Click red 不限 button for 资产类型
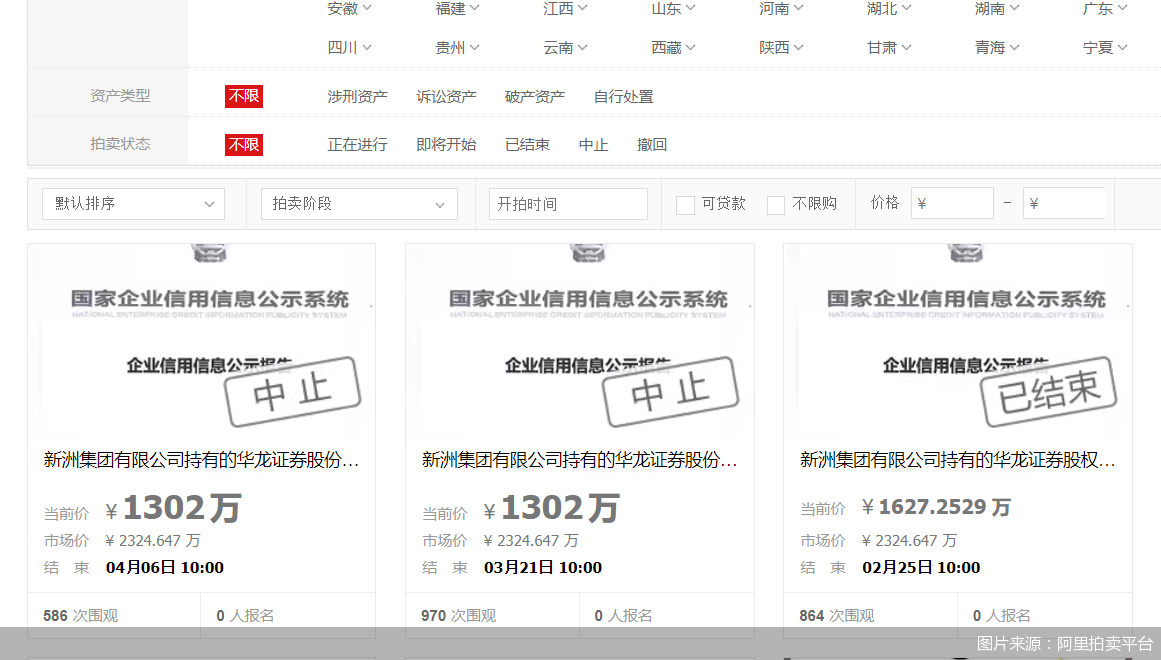 pos(244,97)
